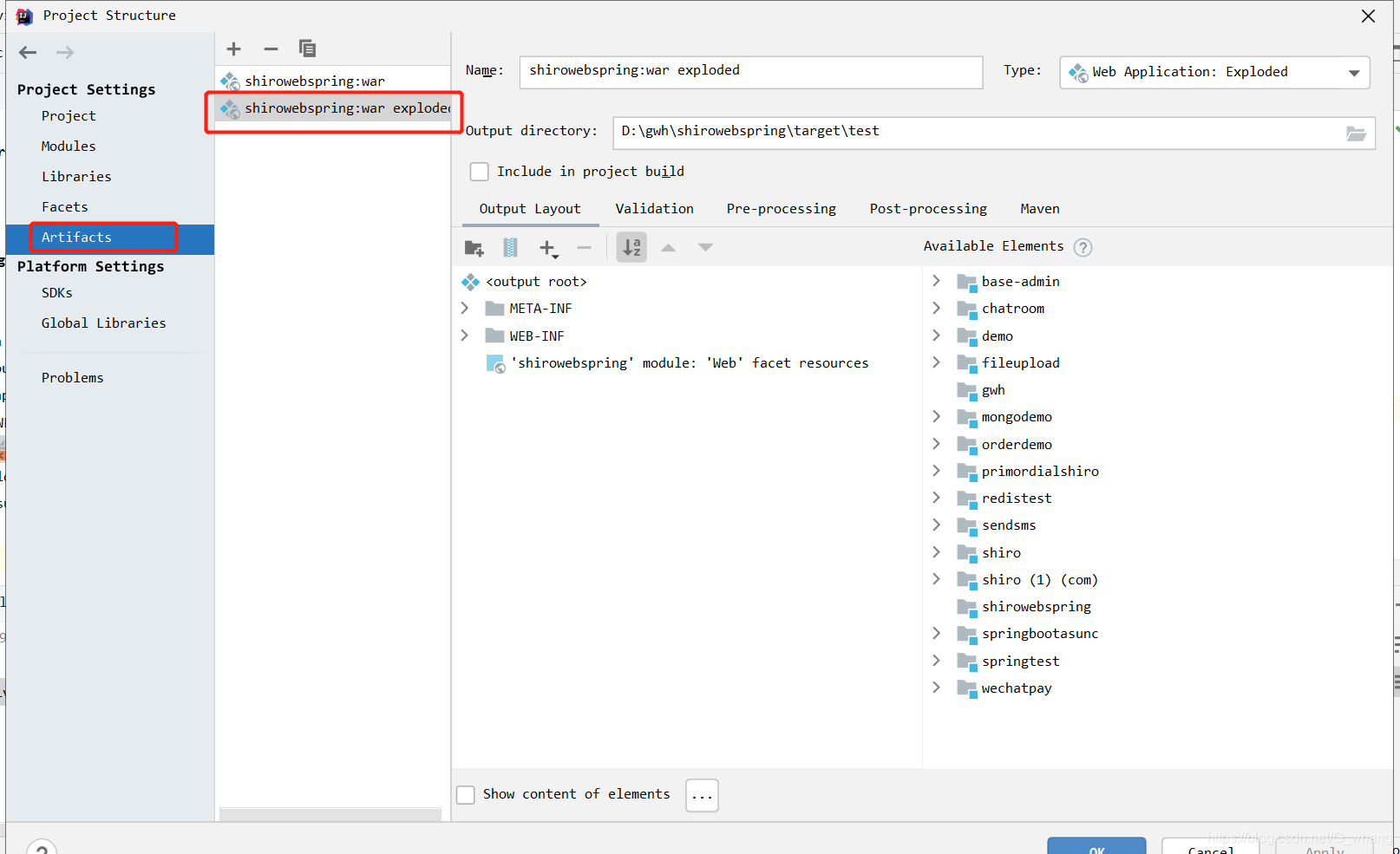
Task: Add copy of element plus dropdown
Action: pyautogui.click(x=548, y=248)
